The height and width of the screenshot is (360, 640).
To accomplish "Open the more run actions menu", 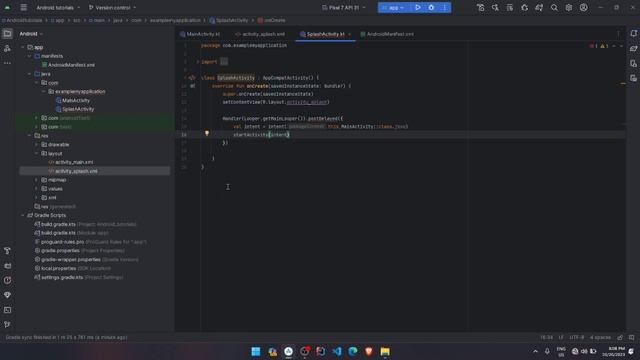I will (x=444, y=7).
